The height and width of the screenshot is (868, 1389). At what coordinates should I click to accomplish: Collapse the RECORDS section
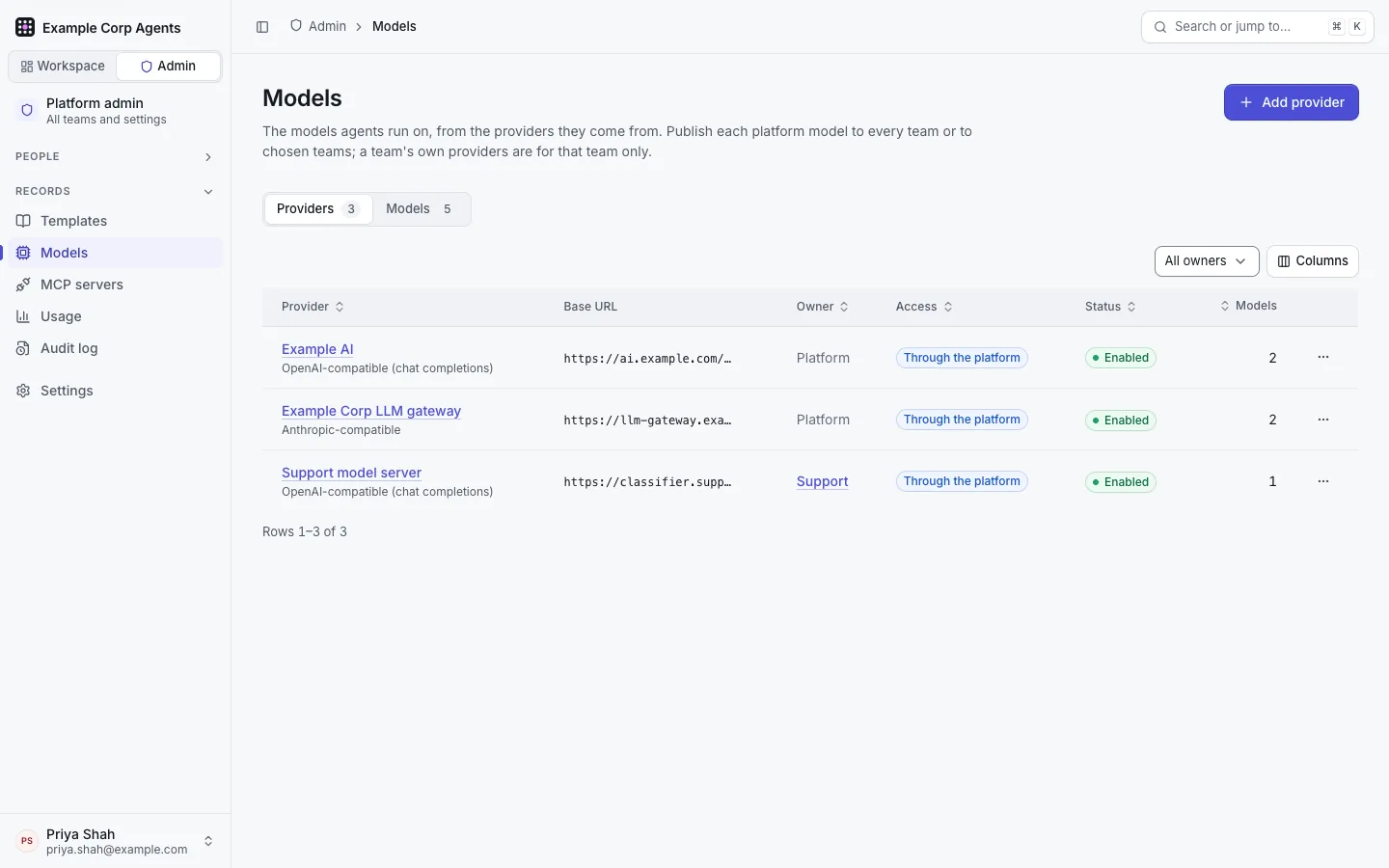[x=115, y=191]
